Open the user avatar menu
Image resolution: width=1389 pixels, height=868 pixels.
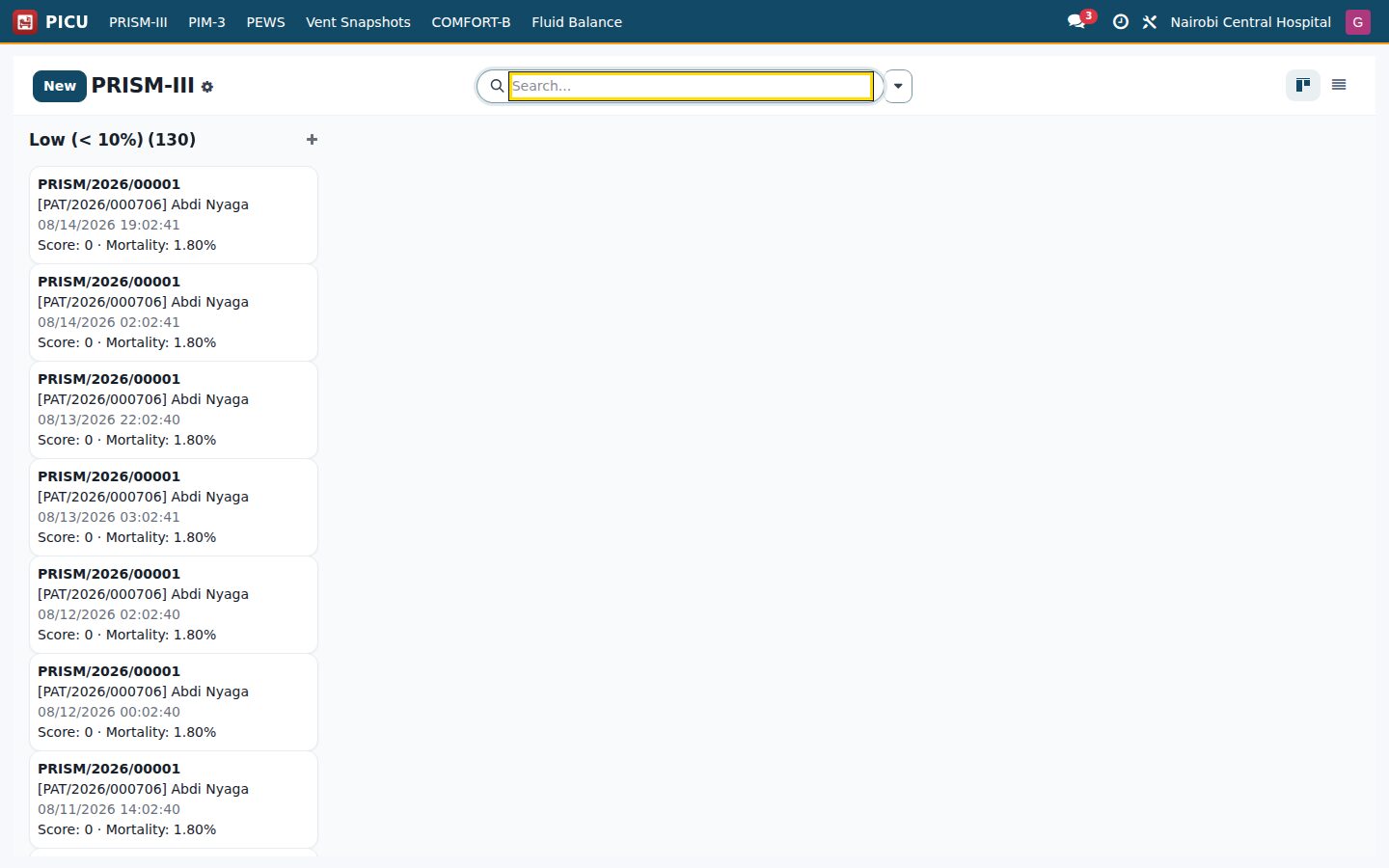point(1358,21)
